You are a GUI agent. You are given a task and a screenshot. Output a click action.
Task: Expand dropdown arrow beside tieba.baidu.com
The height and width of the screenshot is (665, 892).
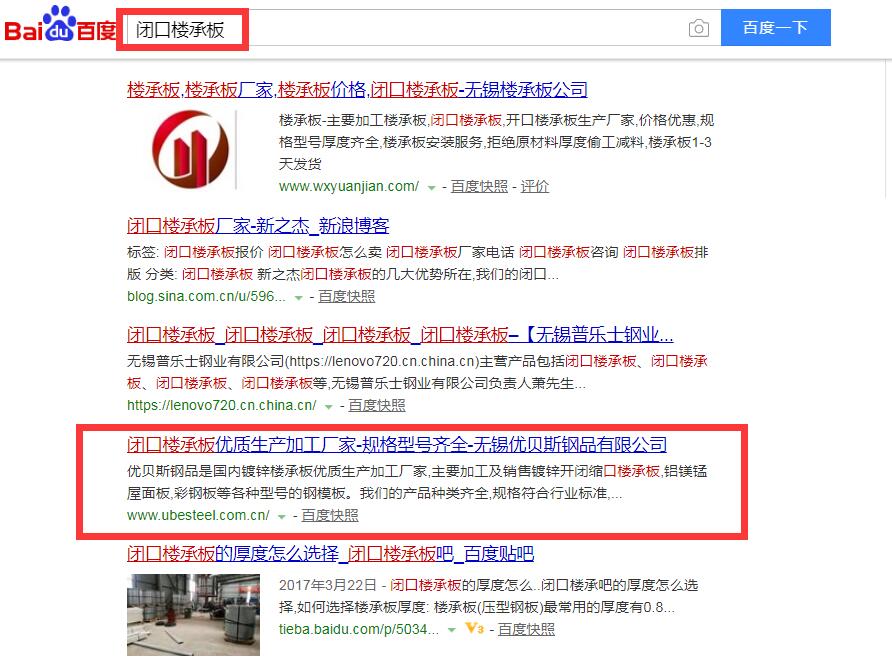[x=452, y=630]
